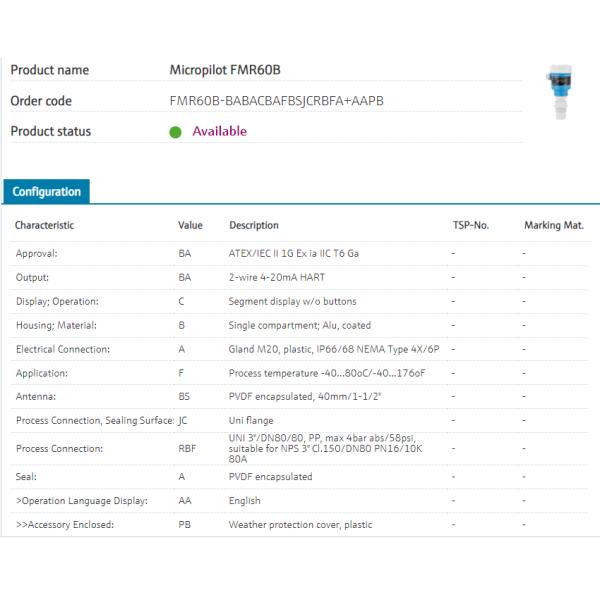
Task: Click the Description column header
Action: coord(254,226)
